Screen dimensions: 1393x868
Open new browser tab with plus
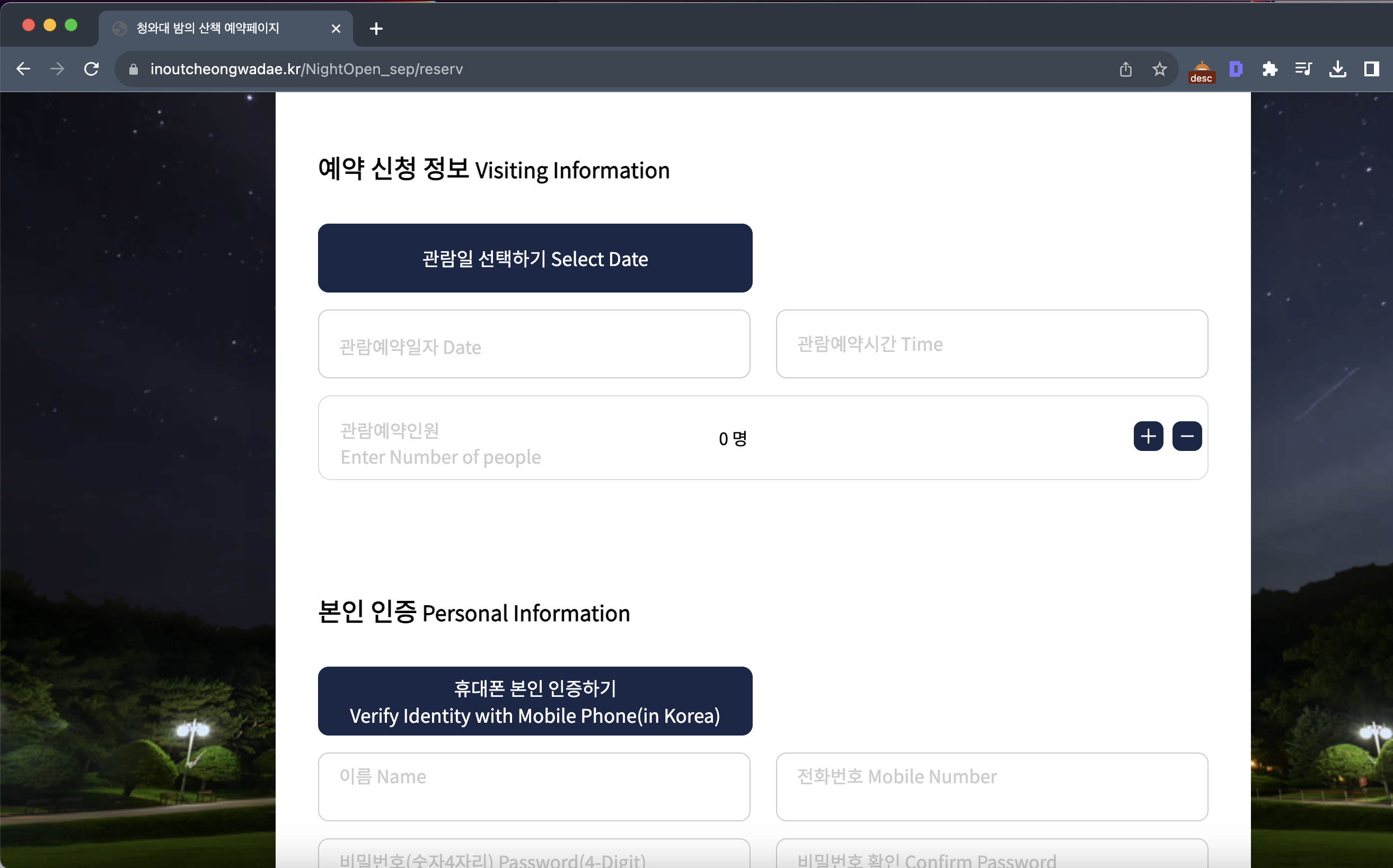[376, 28]
